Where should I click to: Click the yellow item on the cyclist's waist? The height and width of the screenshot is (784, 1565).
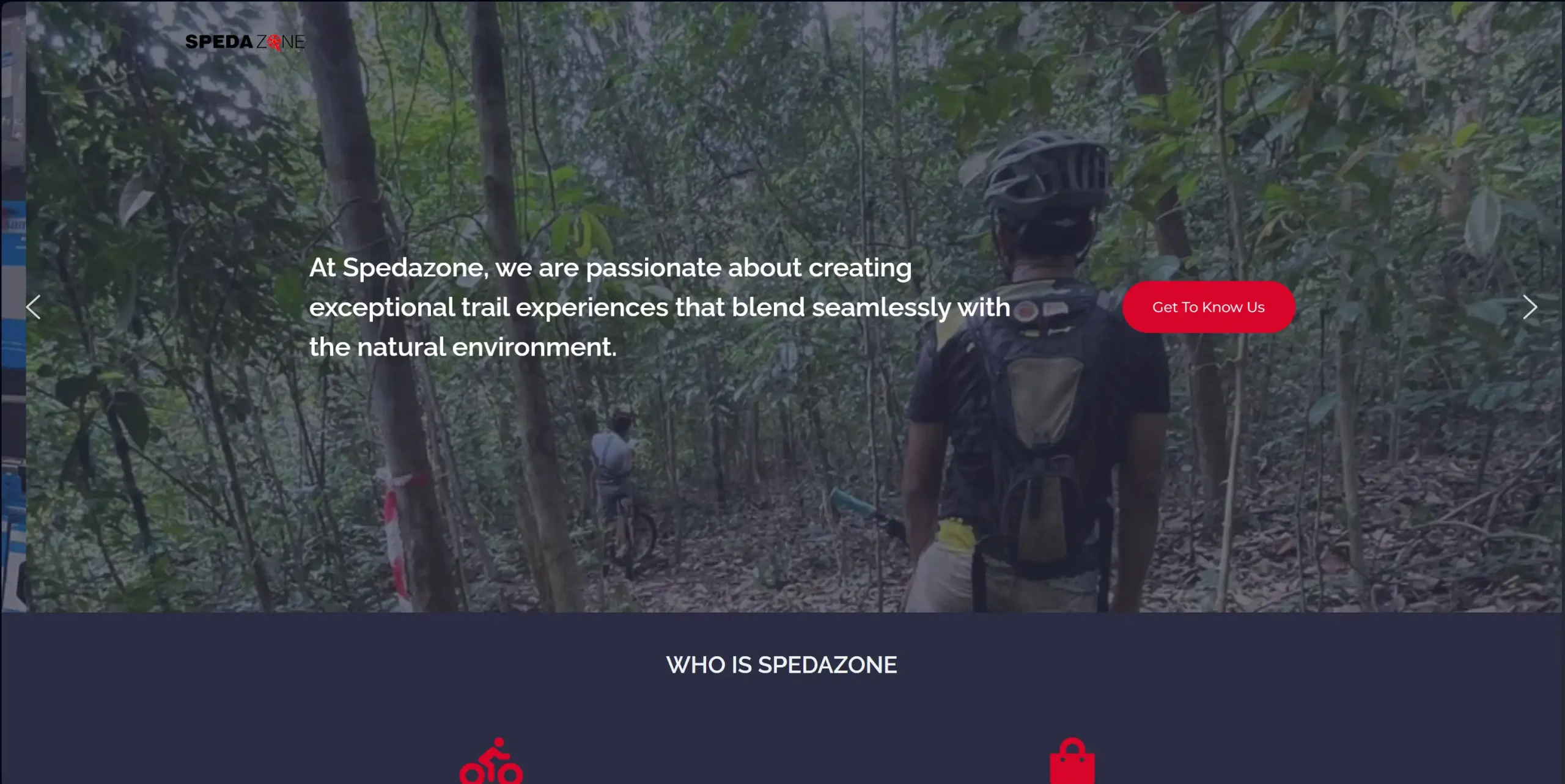click(x=956, y=535)
